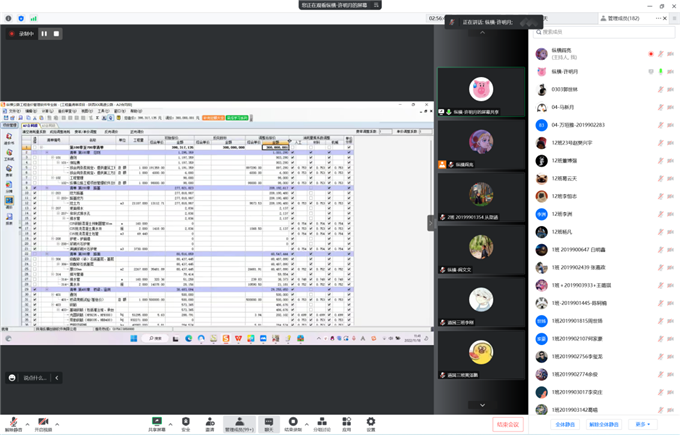The height and width of the screenshot is (435, 680).
Task: Click the 解除静音 microphone icon
Action: (x=13, y=421)
